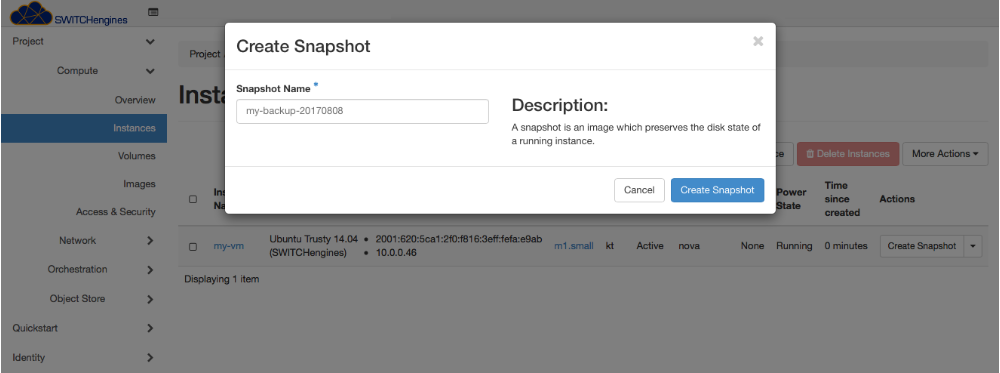Click the Running power state cell
This screenshot has width=1000, height=373.
(794, 246)
